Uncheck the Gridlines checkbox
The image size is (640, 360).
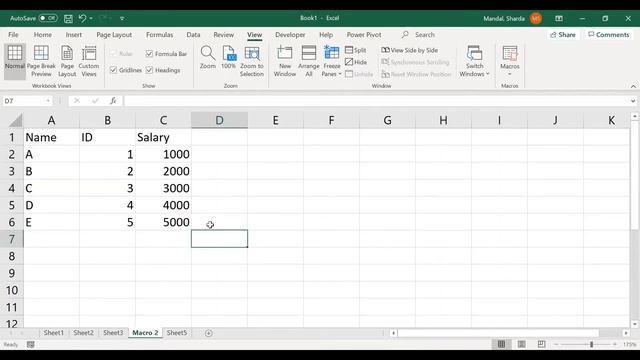tap(113, 70)
